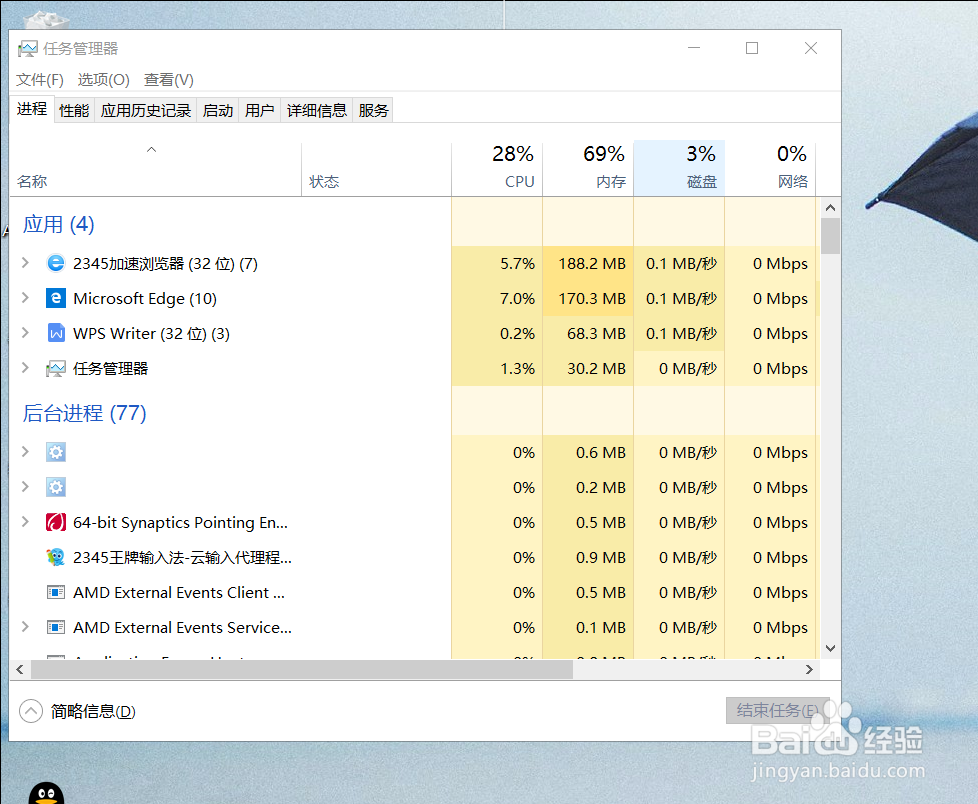Image resolution: width=978 pixels, height=804 pixels.
Task: Select the 进程 tab
Action: (32, 109)
